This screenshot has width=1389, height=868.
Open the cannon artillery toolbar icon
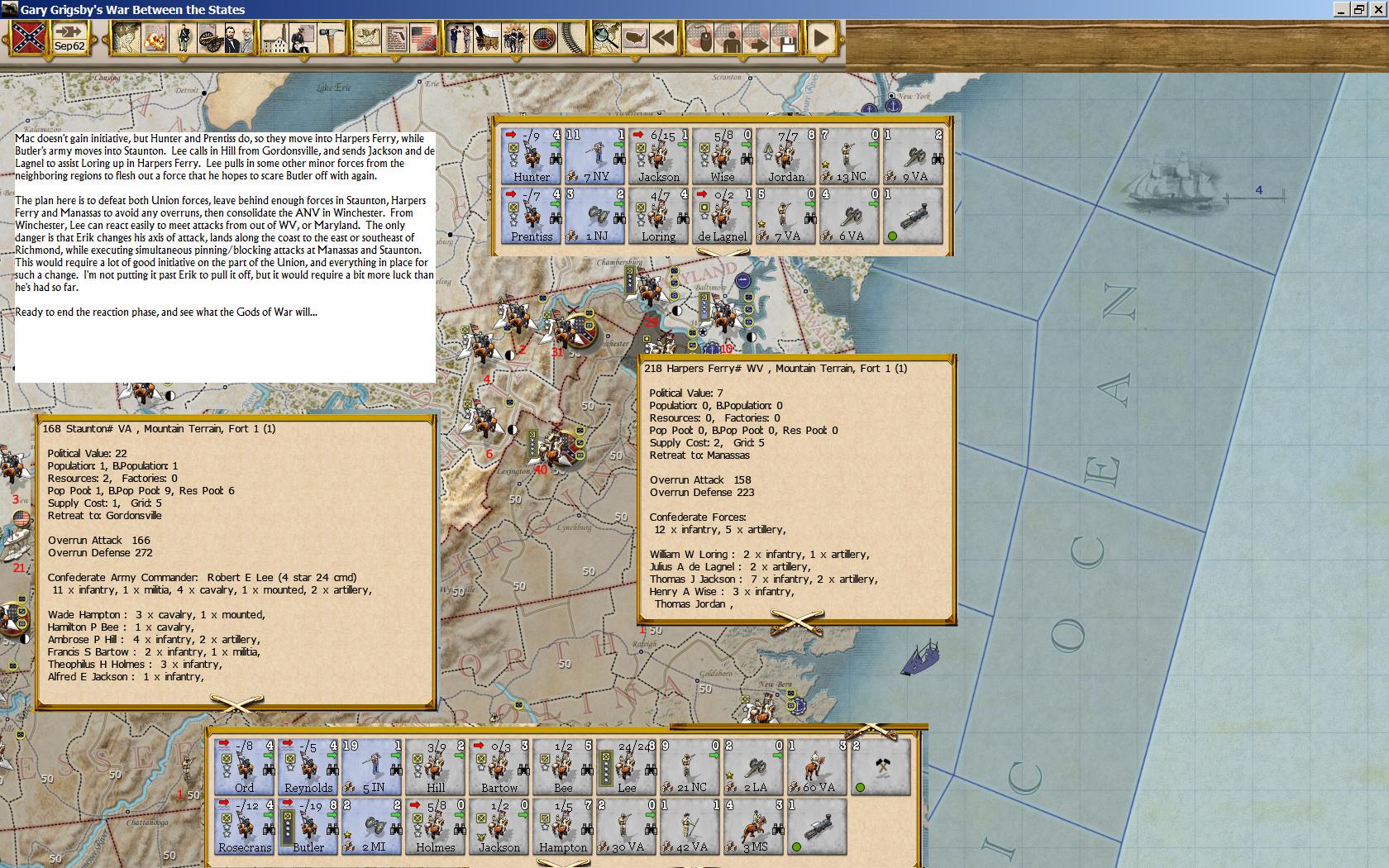[x=210, y=38]
